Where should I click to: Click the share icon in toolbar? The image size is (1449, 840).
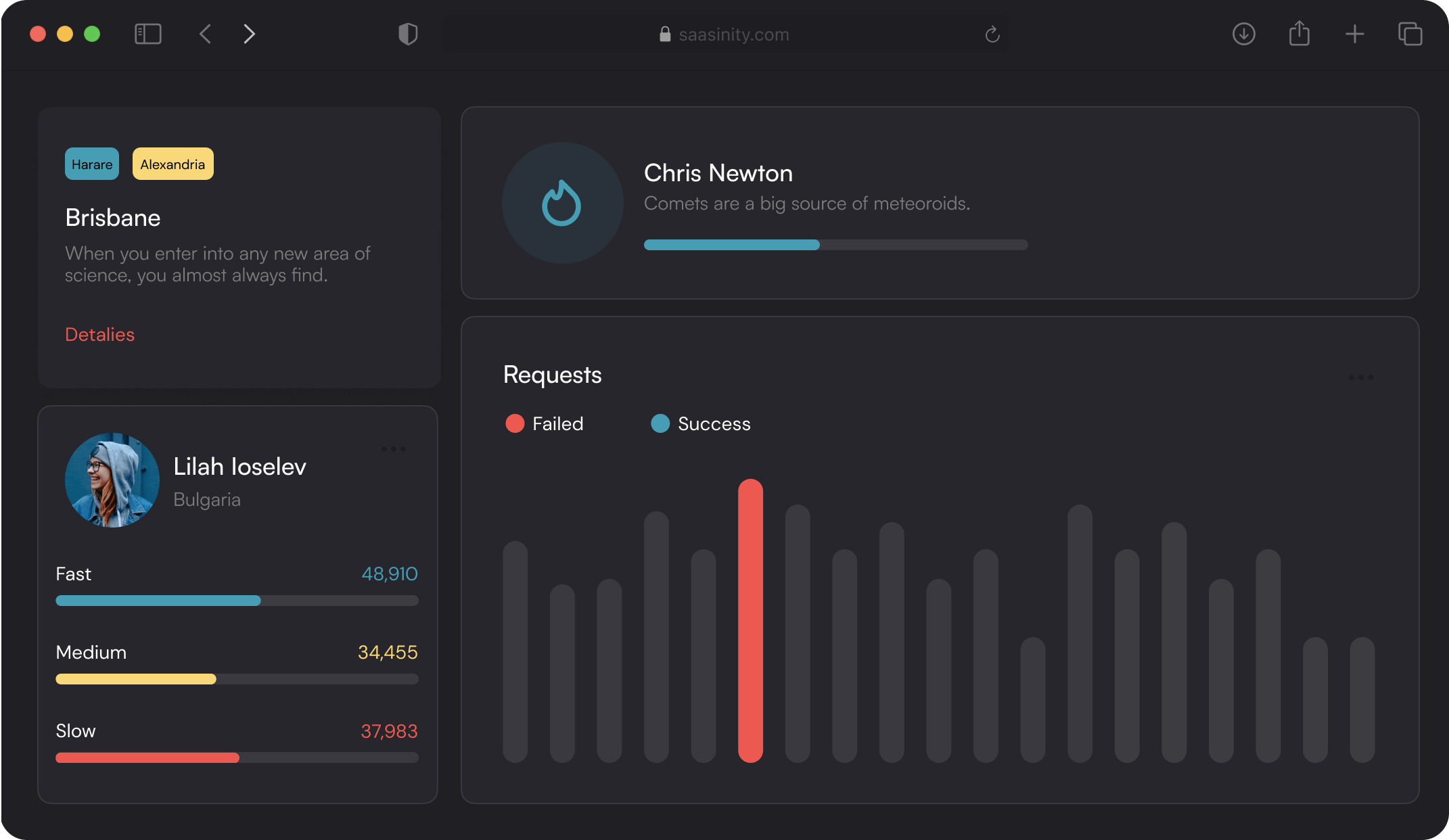[1299, 34]
